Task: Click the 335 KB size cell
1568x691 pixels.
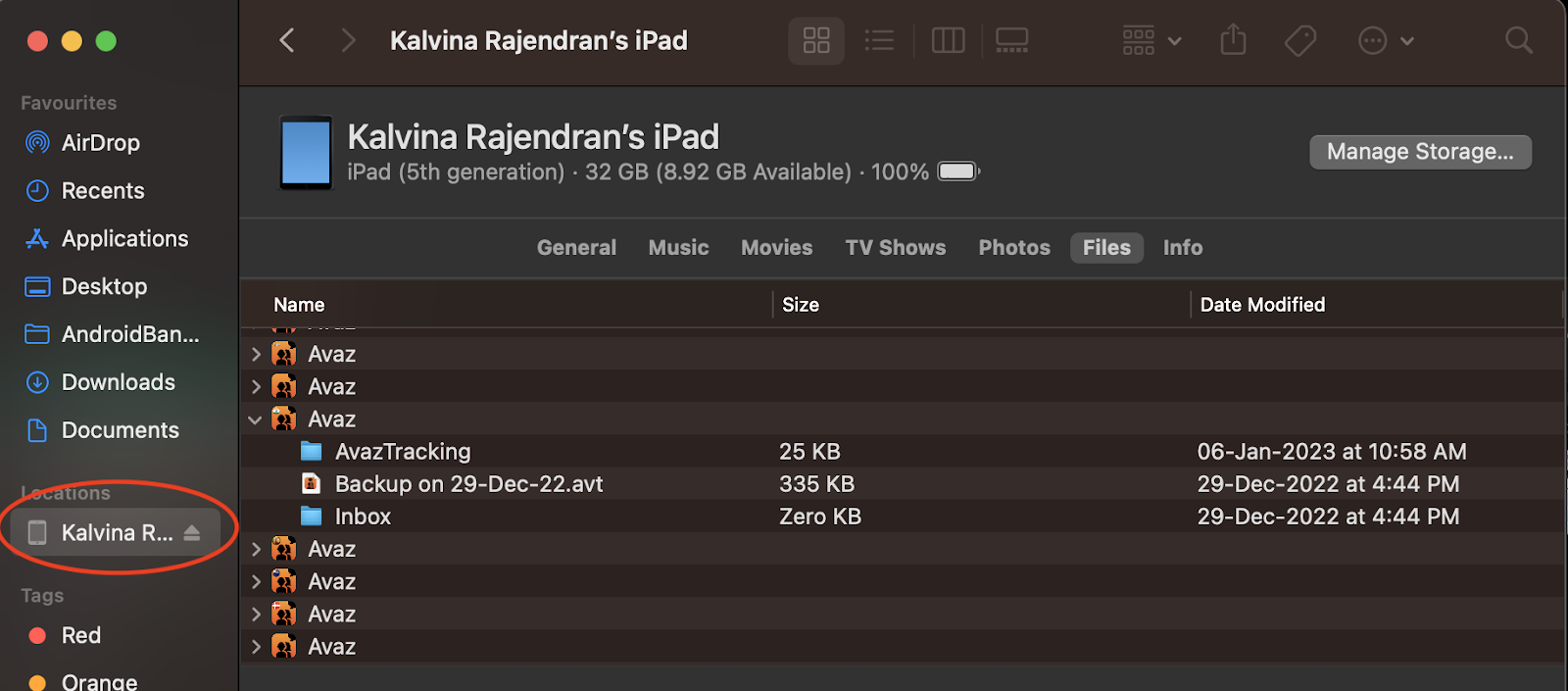Action: click(x=816, y=484)
